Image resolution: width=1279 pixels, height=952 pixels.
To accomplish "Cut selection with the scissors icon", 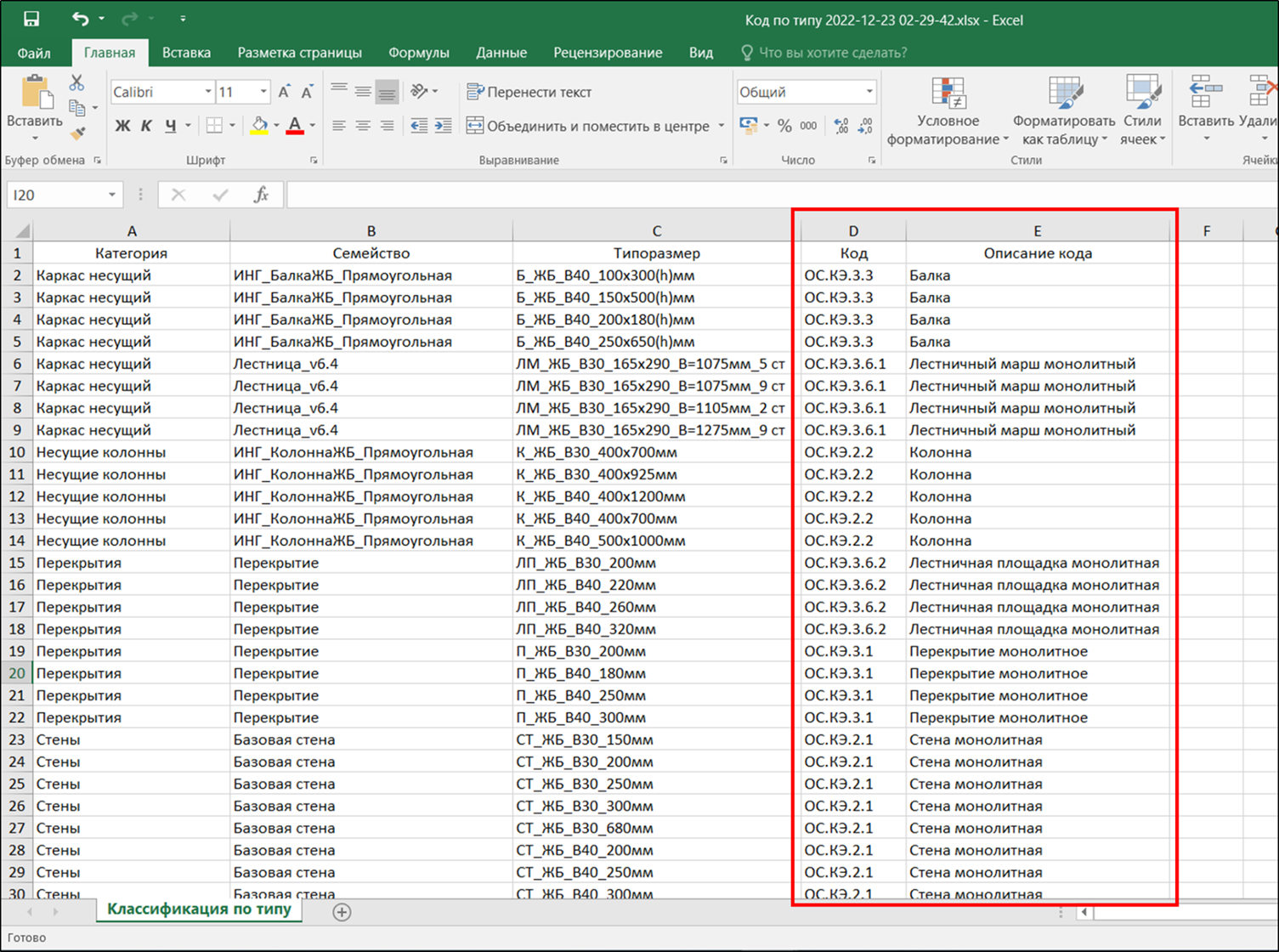I will [76, 83].
